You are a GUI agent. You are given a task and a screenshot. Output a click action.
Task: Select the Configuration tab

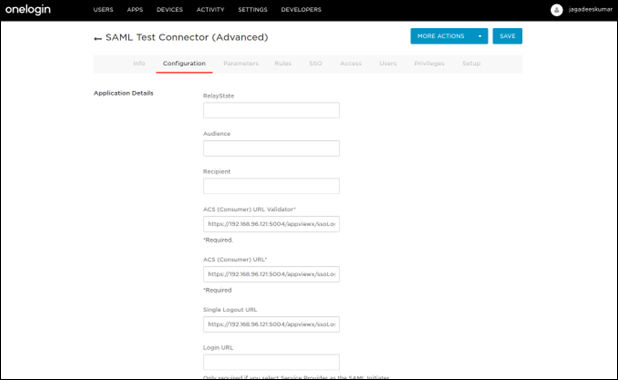pos(184,63)
